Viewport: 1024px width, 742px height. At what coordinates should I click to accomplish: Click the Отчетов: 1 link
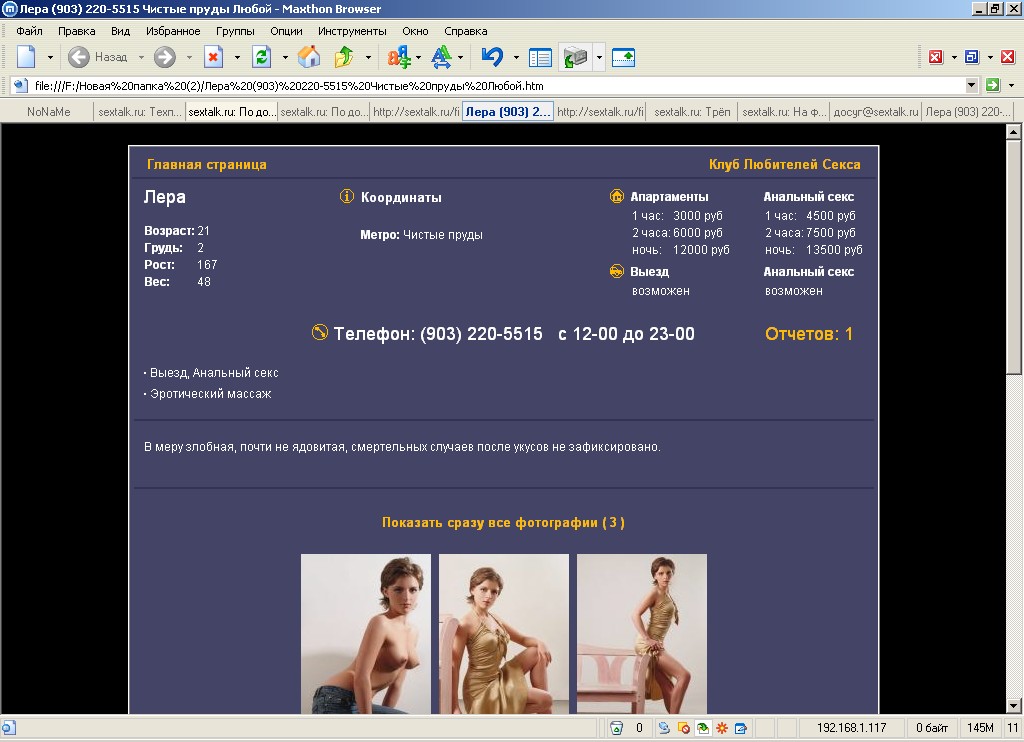[809, 334]
